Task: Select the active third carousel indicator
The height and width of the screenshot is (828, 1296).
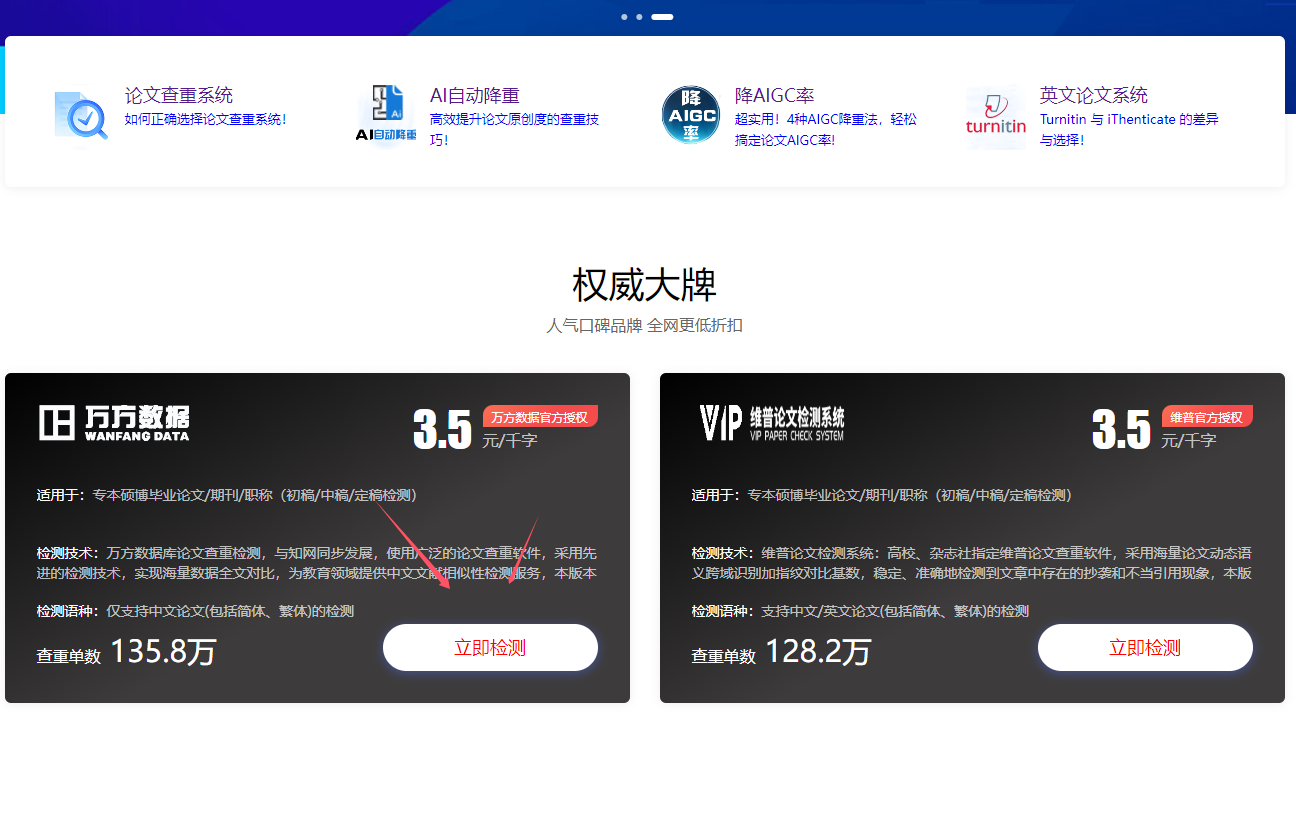Action: pyautogui.click(x=662, y=17)
